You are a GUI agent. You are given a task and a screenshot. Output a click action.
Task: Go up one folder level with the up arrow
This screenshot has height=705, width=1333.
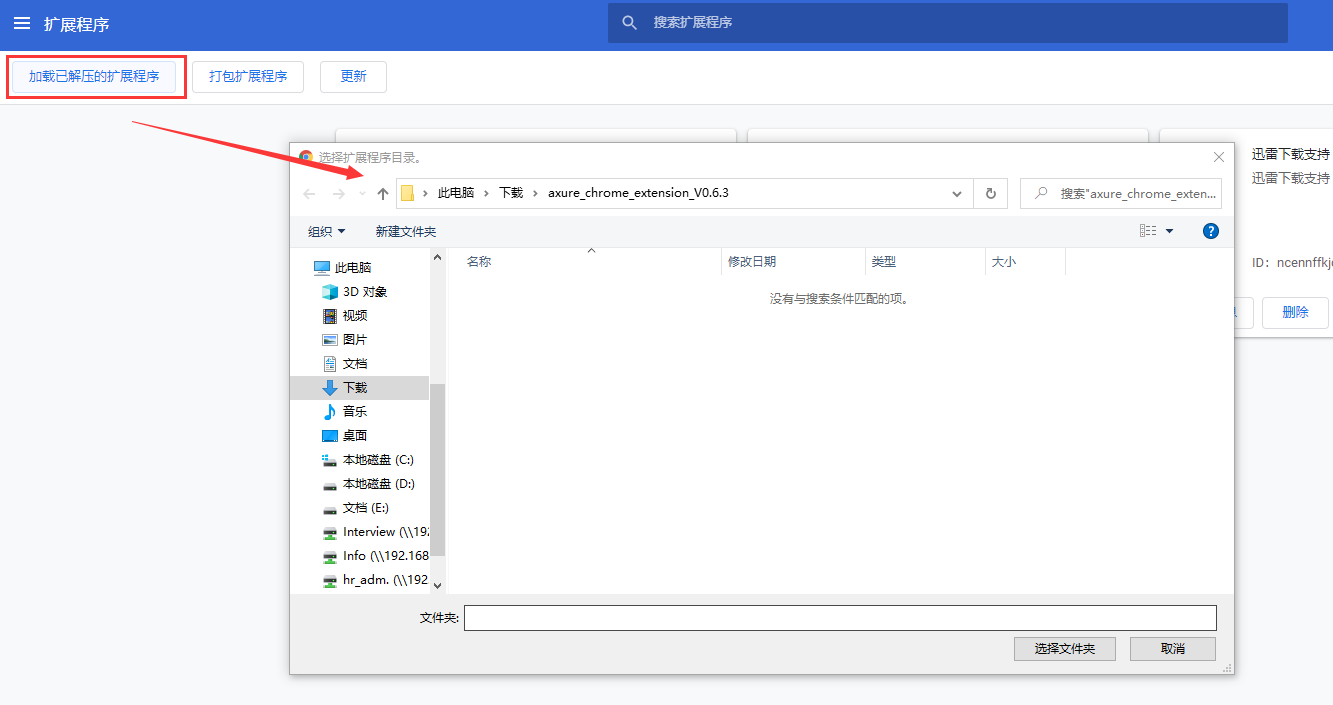click(x=382, y=193)
